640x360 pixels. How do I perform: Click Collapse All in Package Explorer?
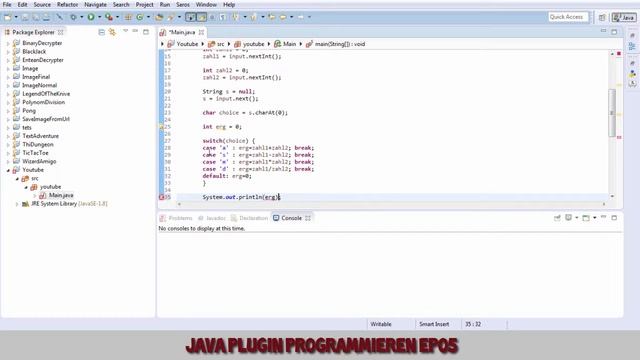102,32
